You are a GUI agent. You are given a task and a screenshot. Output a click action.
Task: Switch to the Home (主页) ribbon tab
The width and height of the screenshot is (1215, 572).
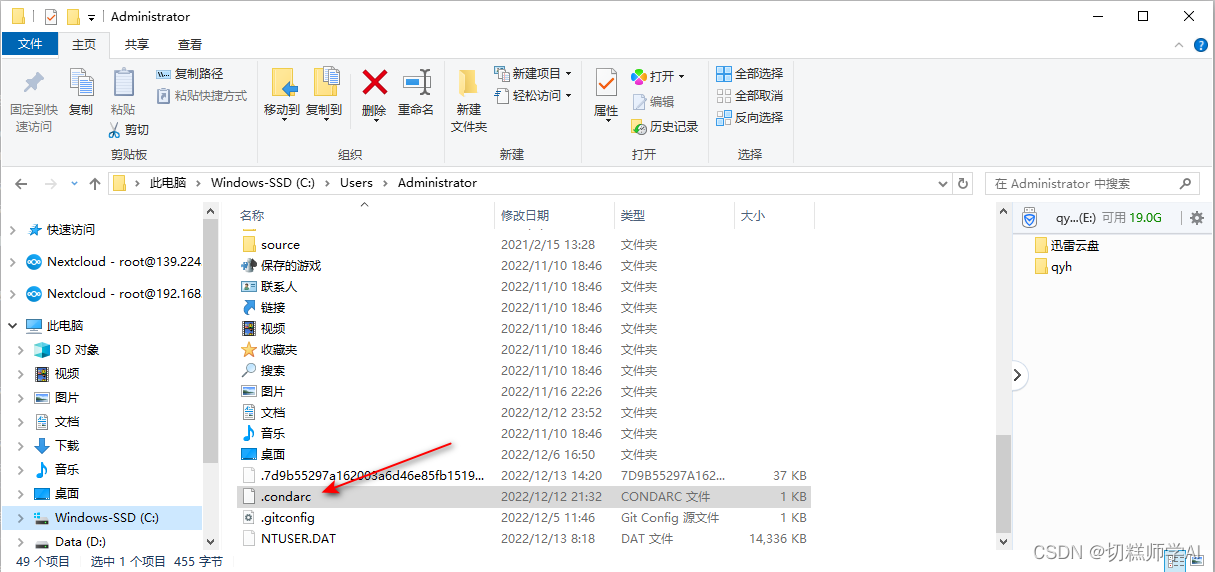(84, 44)
